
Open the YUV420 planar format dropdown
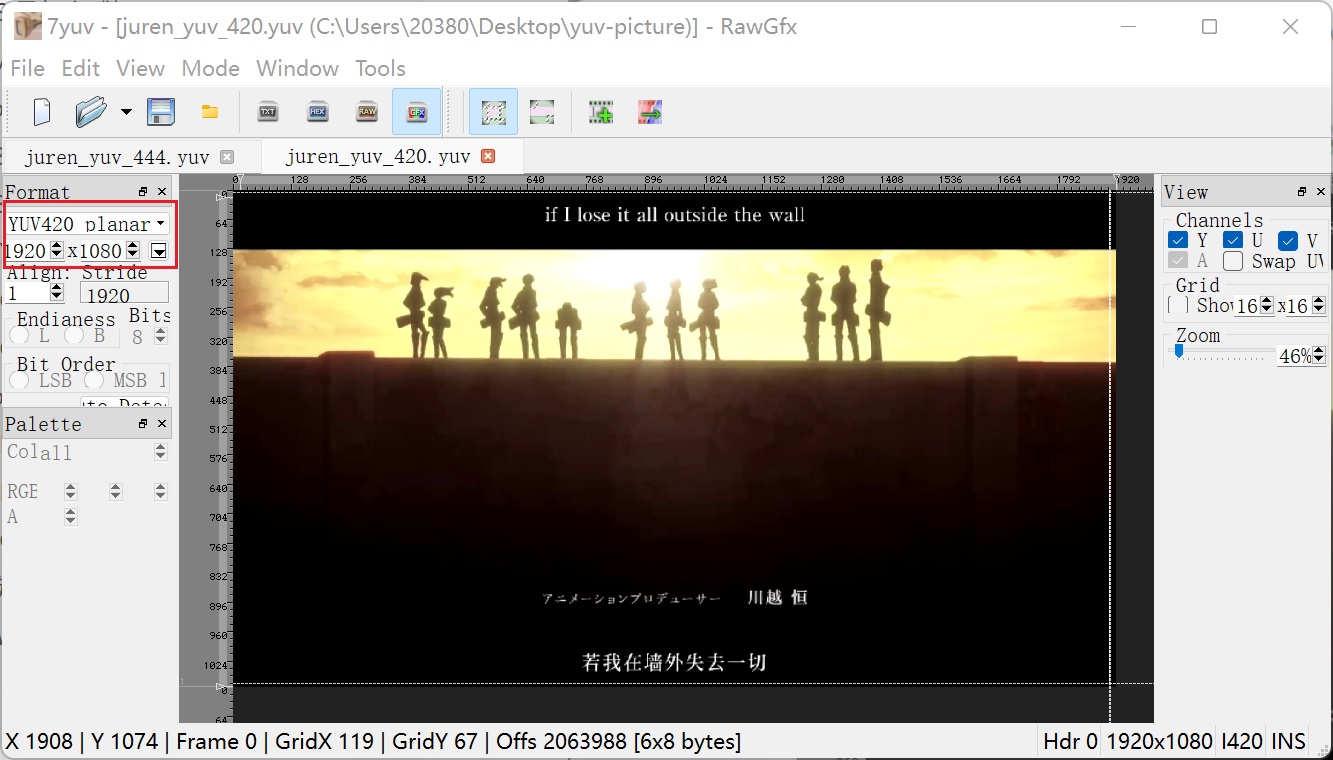click(x=159, y=222)
